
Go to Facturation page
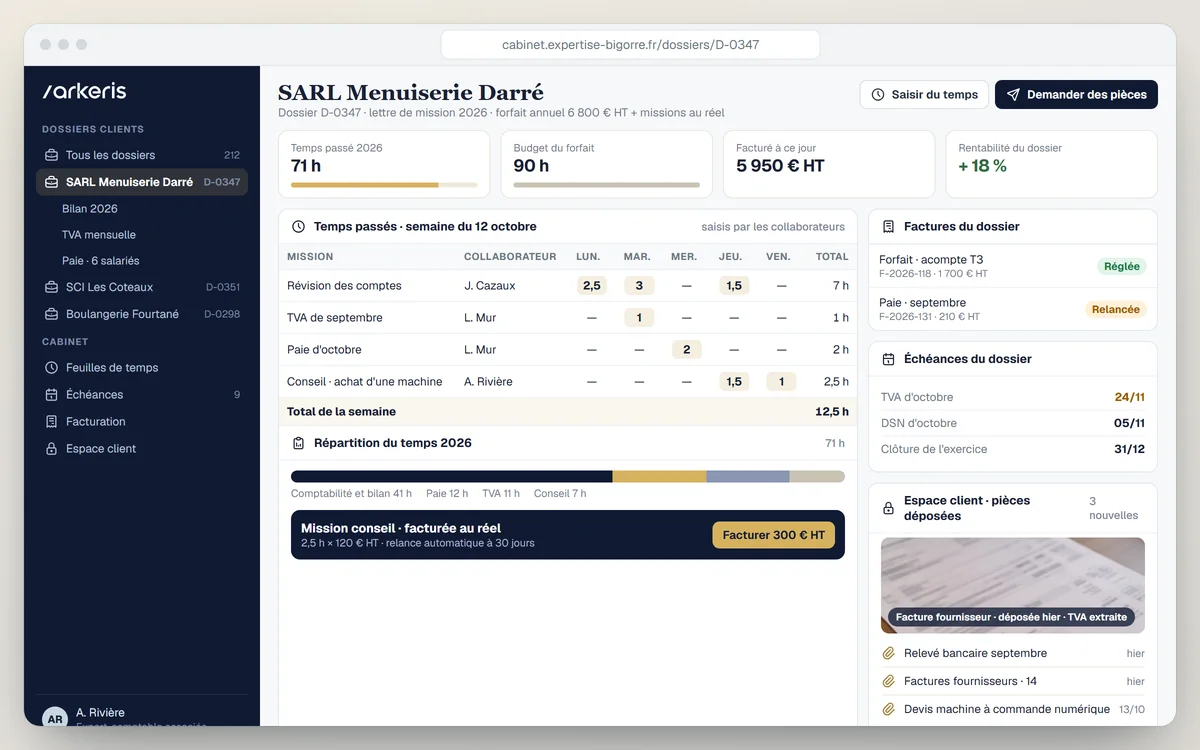click(x=142, y=422)
